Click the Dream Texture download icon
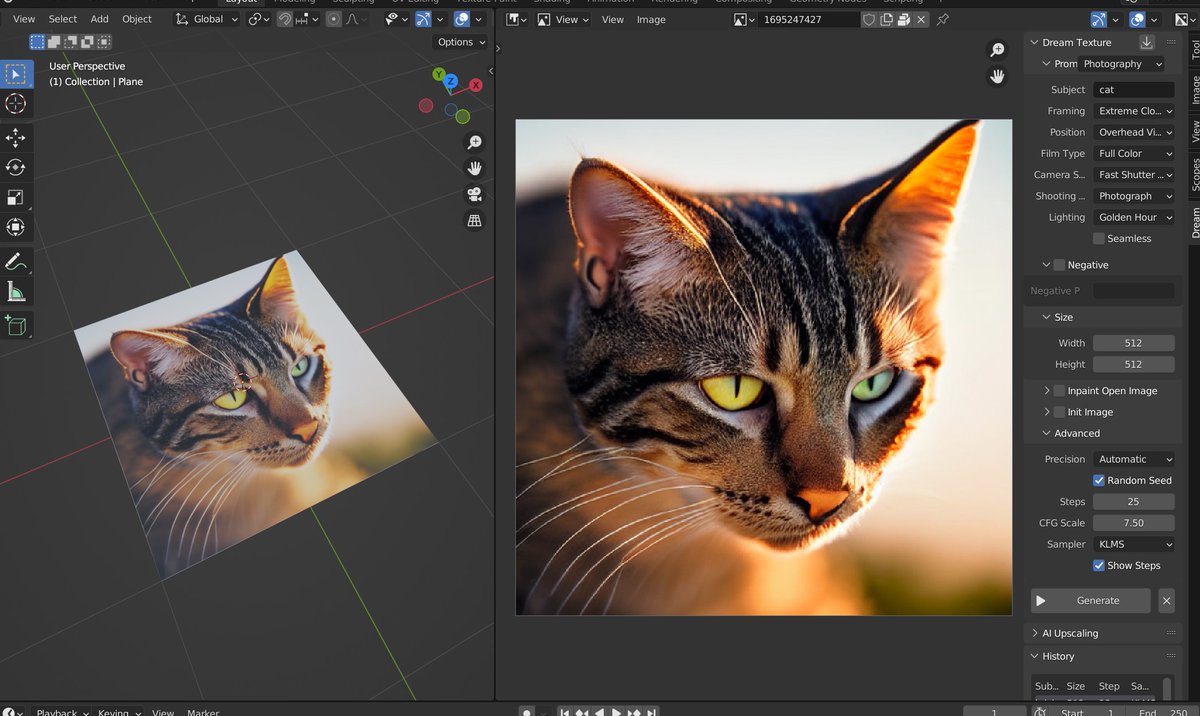The height and width of the screenshot is (716, 1200). (x=1146, y=42)
